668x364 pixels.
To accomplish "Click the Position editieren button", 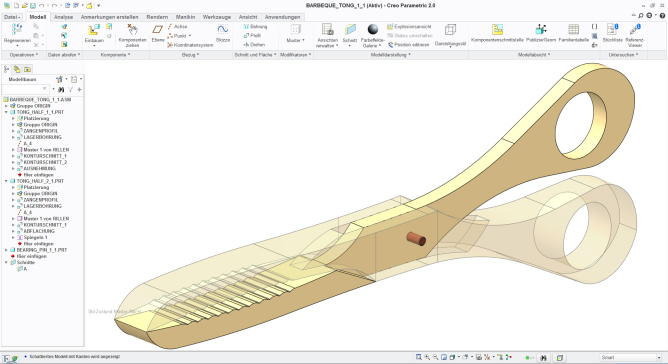I will click(x=408, y=45).
